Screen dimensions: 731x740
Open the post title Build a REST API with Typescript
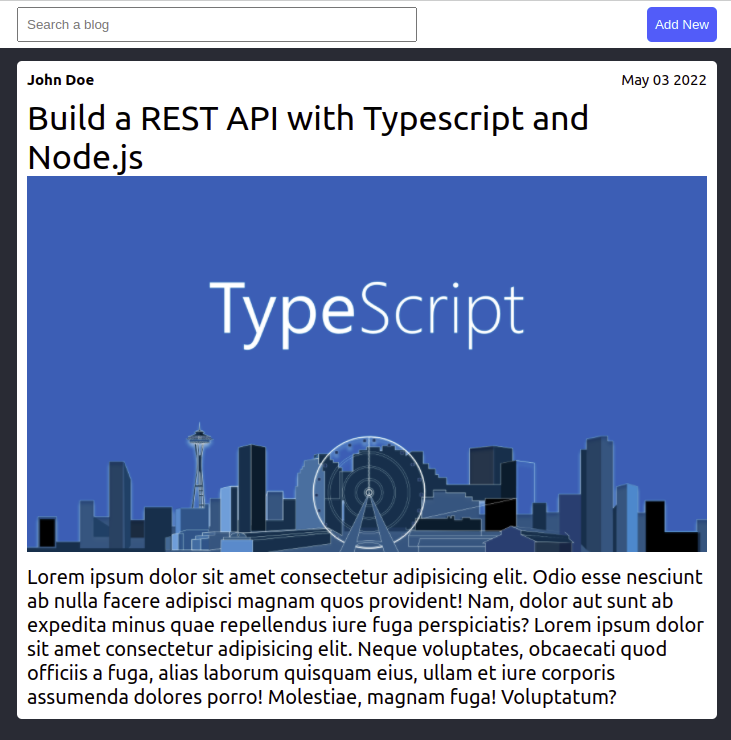[x=308, y=137]
